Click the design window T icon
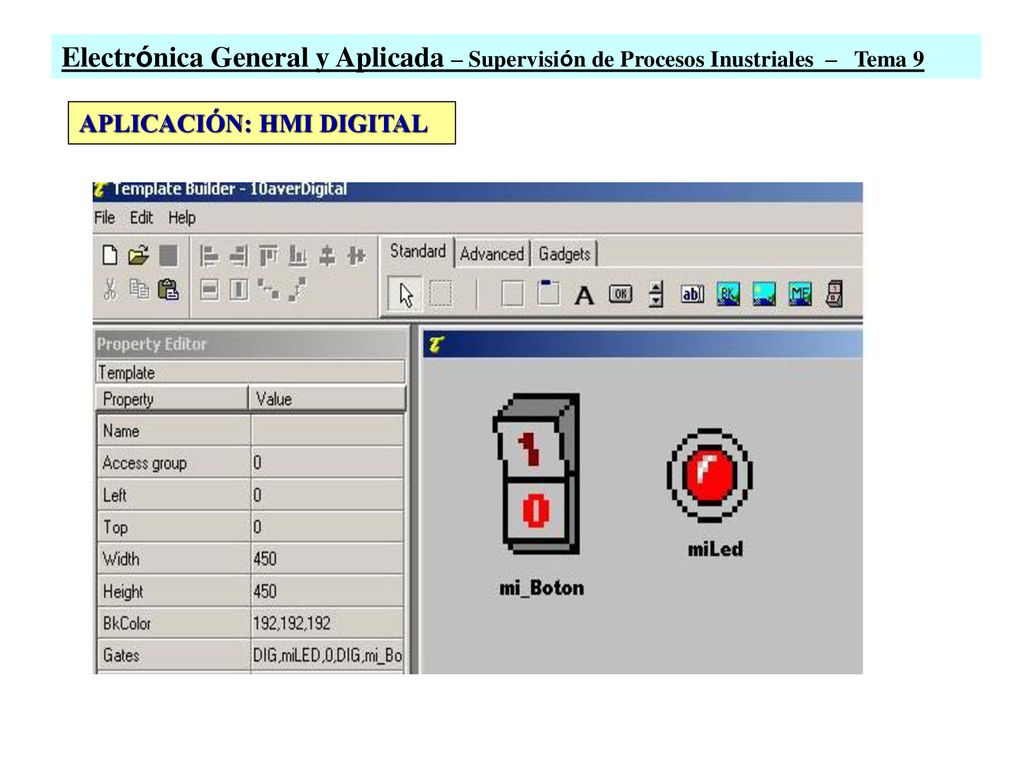 pos(437,345)
